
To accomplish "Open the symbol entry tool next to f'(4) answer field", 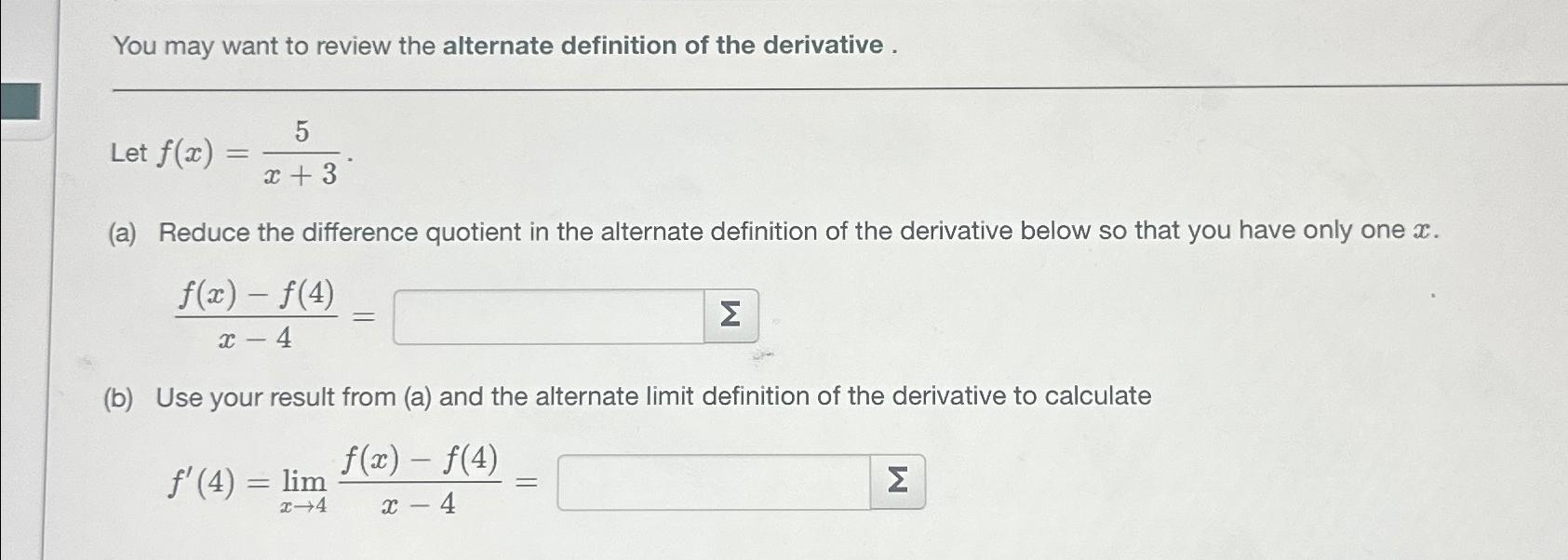I will pyautogui.click(x=896, y=480).
